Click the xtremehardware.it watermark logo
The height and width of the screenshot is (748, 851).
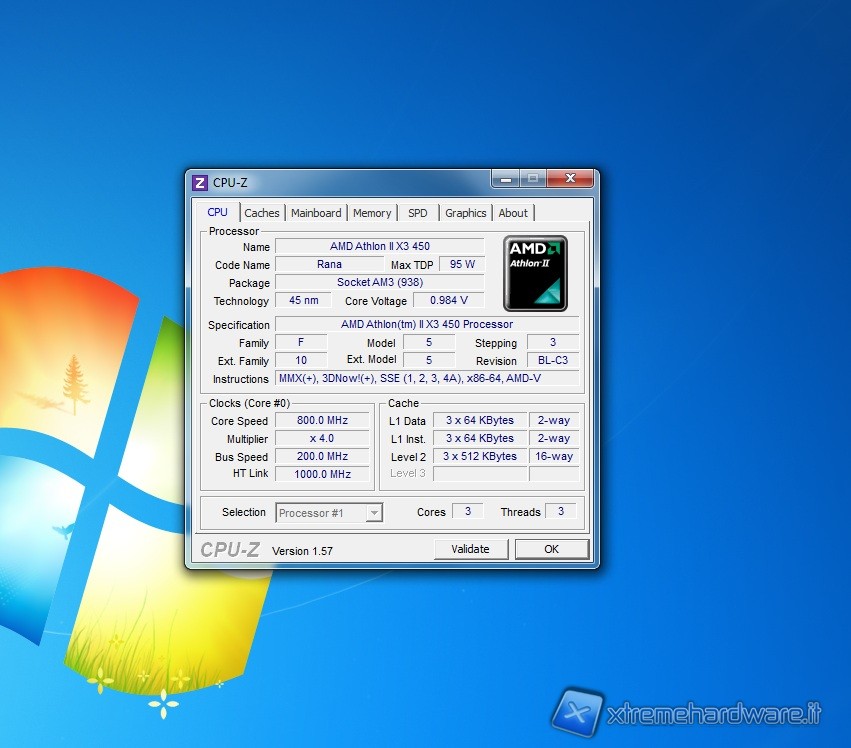[577, 713]
